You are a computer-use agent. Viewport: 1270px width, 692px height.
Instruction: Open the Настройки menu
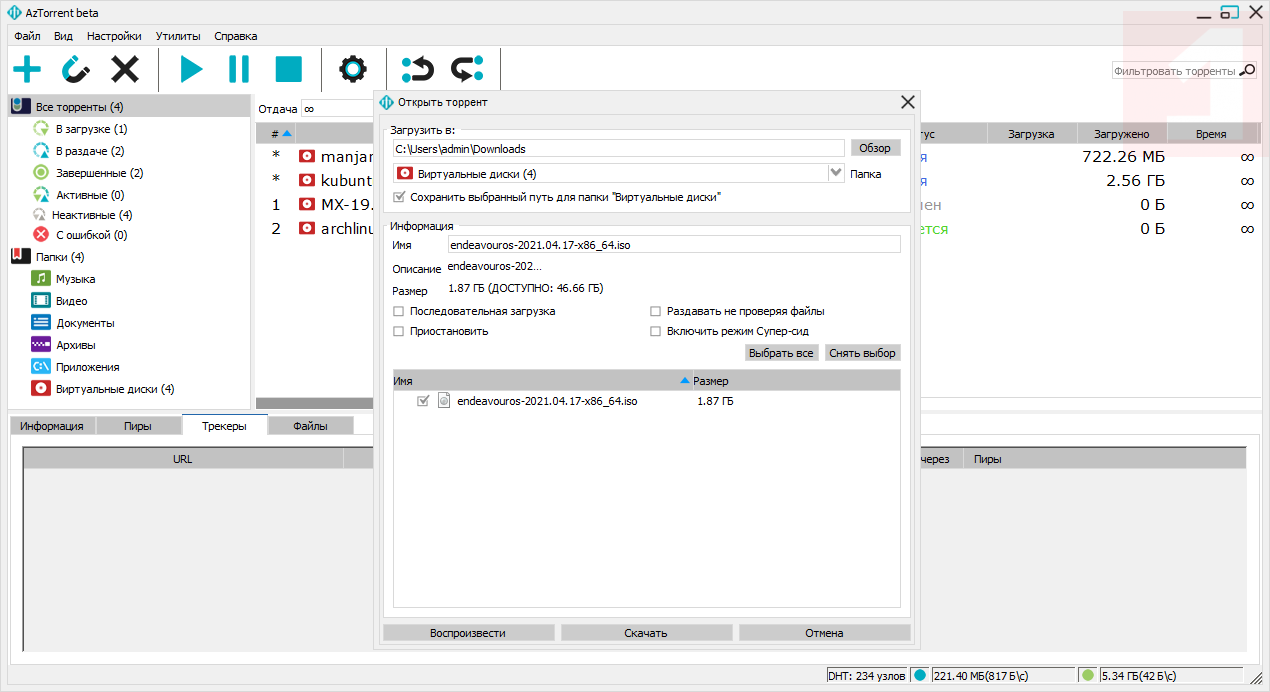(114, 36)
